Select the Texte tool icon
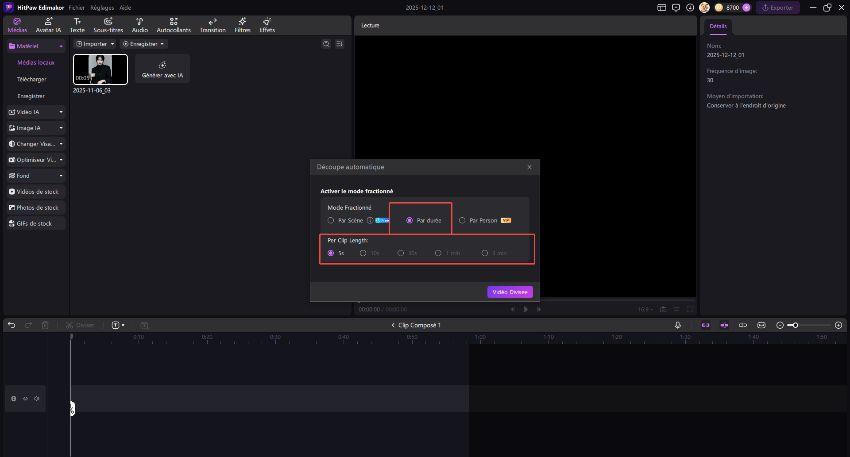This screenshot has width=850, height=457. [78, 24]
